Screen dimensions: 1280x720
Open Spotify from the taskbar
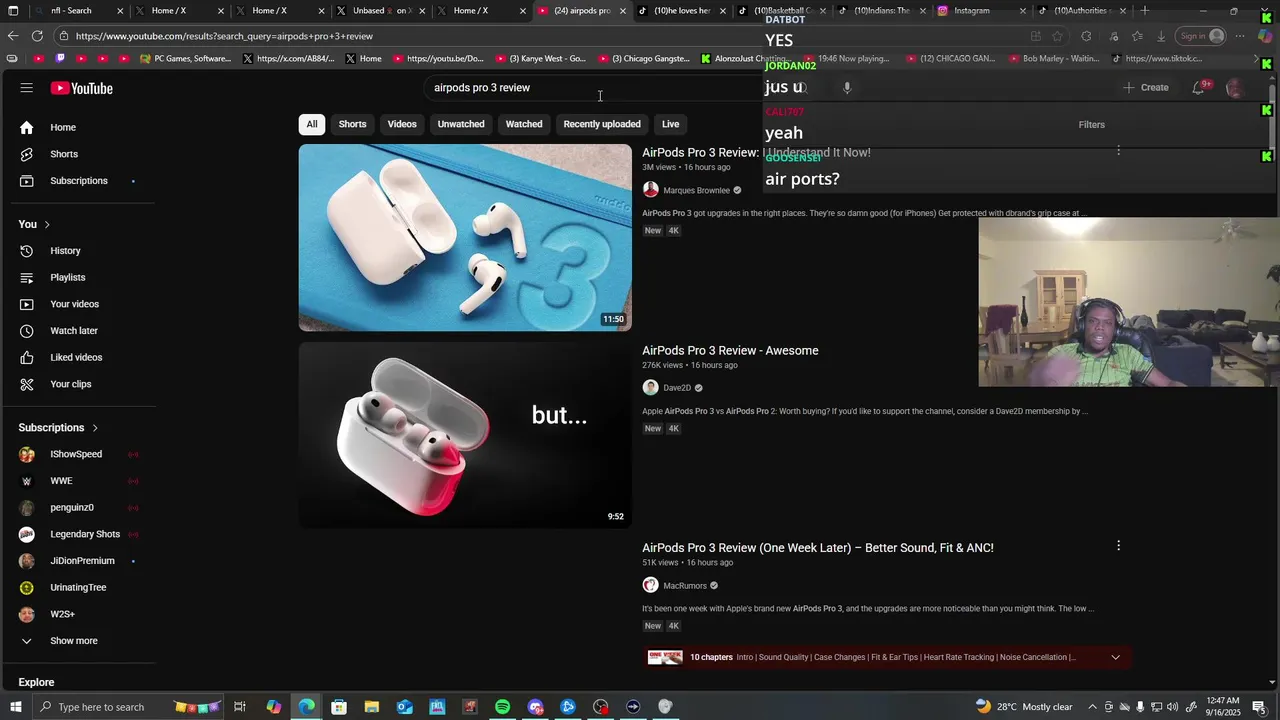coord(502,707)
